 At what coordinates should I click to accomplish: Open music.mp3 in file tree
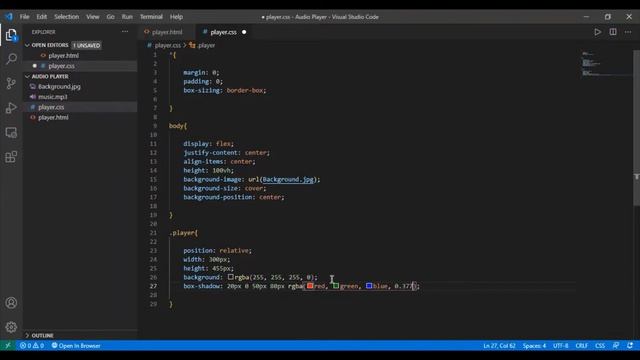click(x=53, y=97)
